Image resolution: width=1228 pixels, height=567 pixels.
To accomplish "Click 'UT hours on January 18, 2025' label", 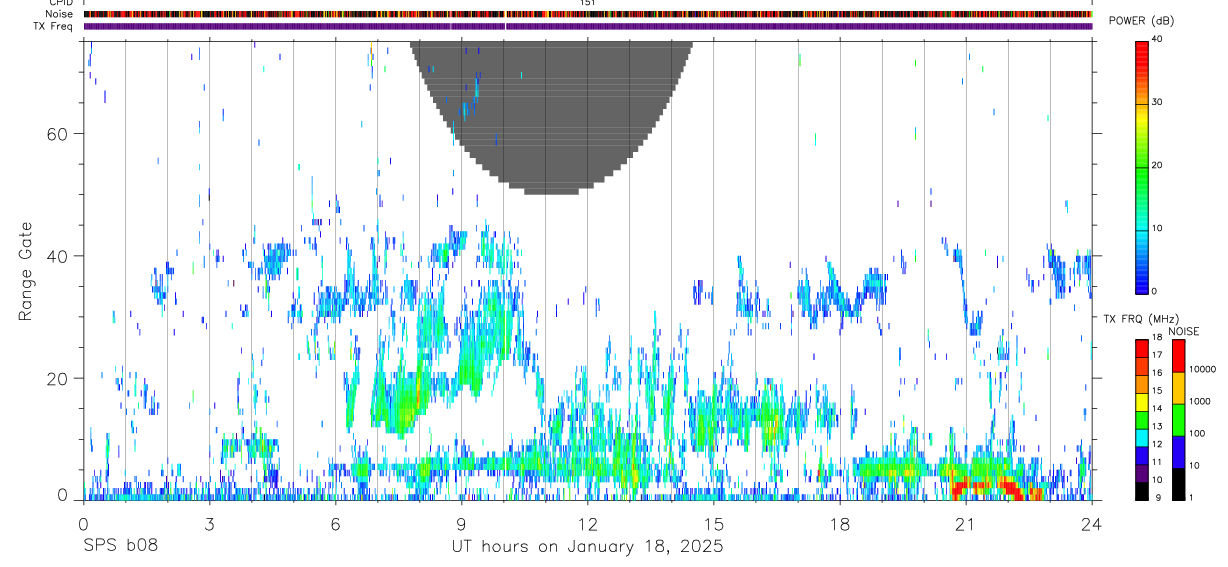I will click(x=587, y=547).
